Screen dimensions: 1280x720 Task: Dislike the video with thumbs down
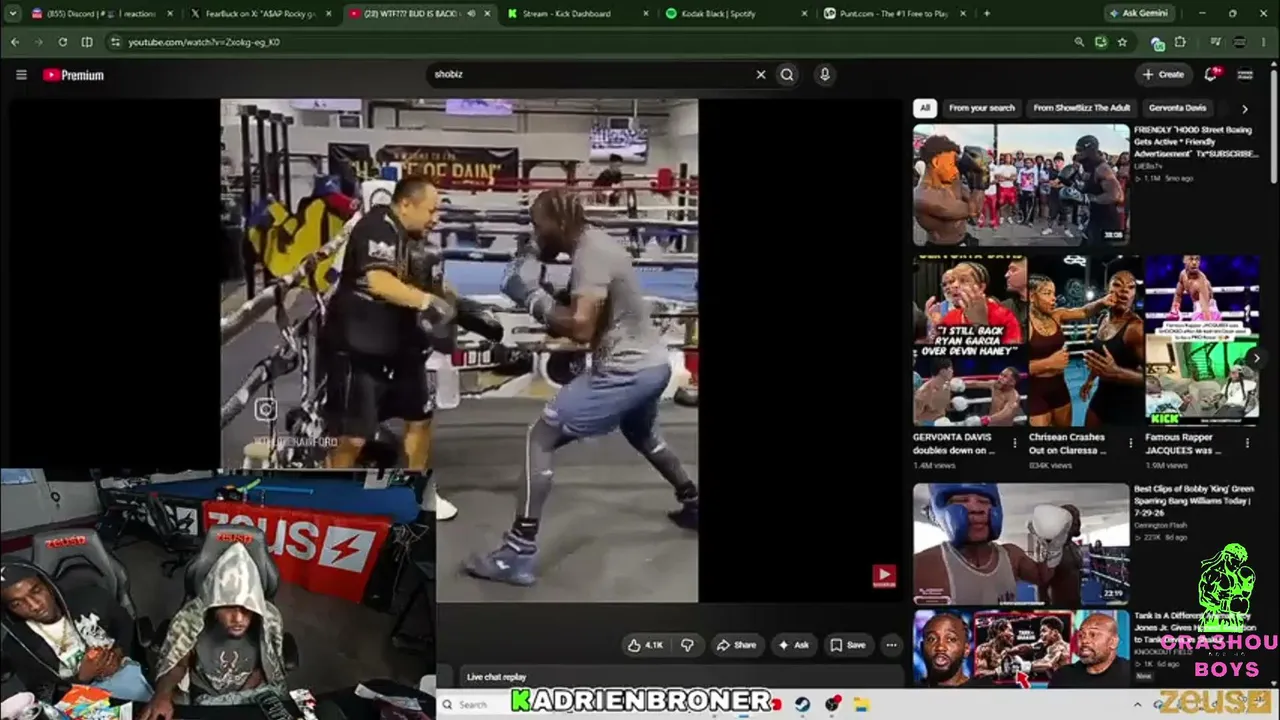coord(687,645)
